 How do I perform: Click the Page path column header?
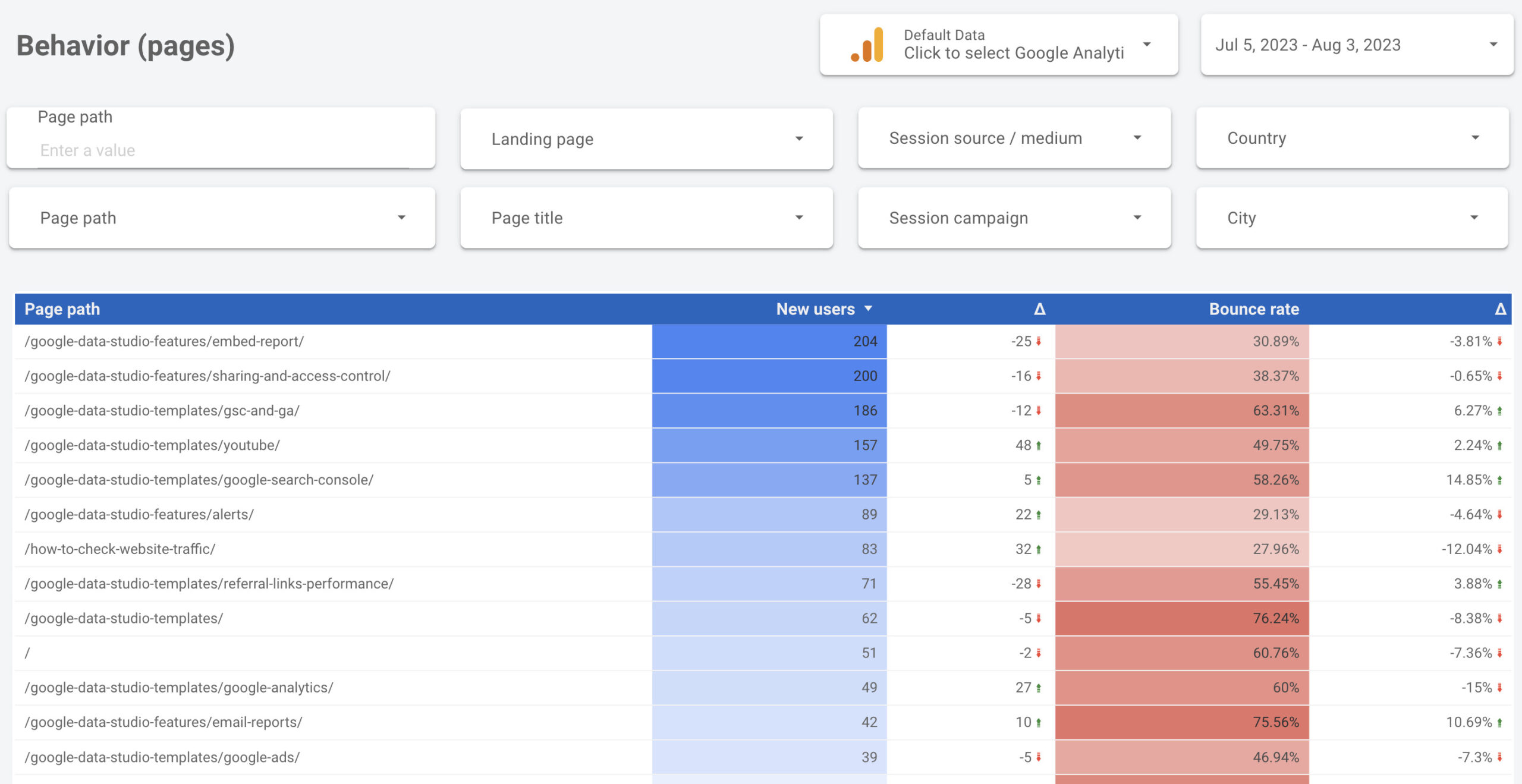[x=62, y=309]
